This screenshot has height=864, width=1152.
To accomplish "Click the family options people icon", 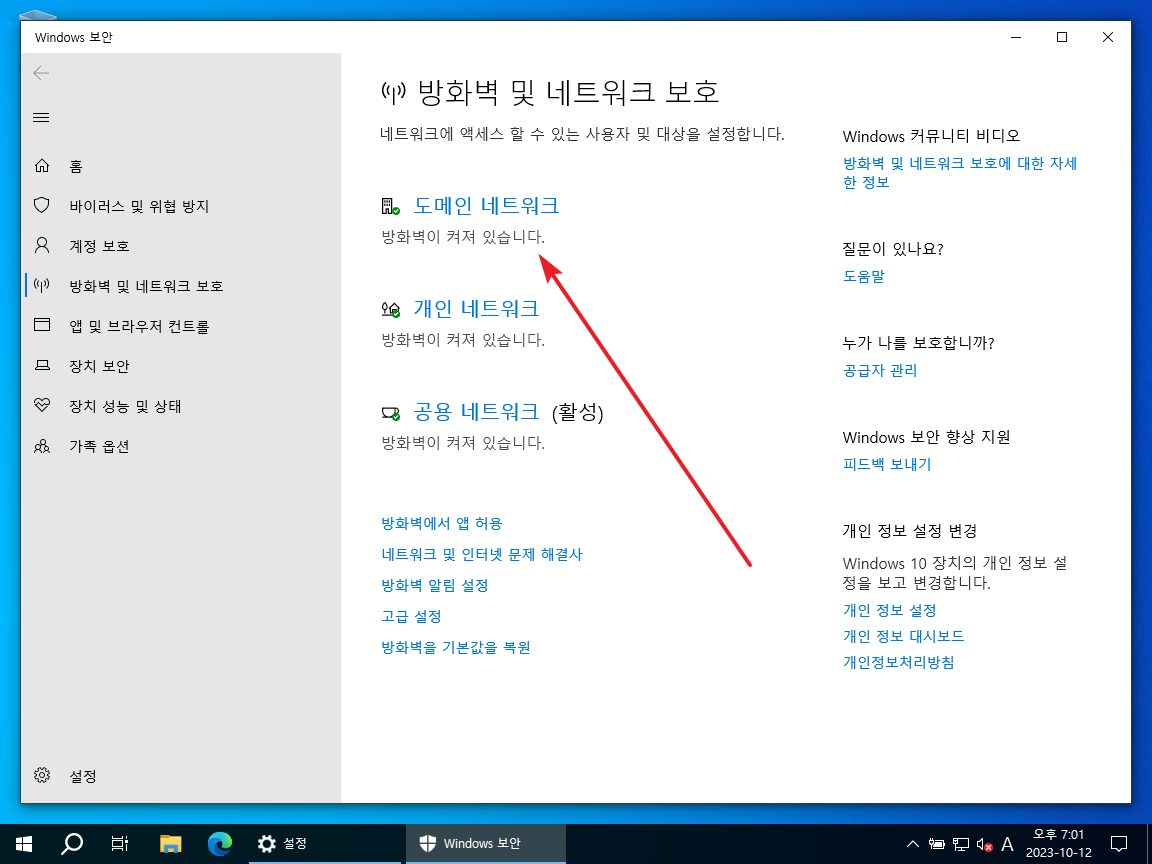I will tap(42, 445).
